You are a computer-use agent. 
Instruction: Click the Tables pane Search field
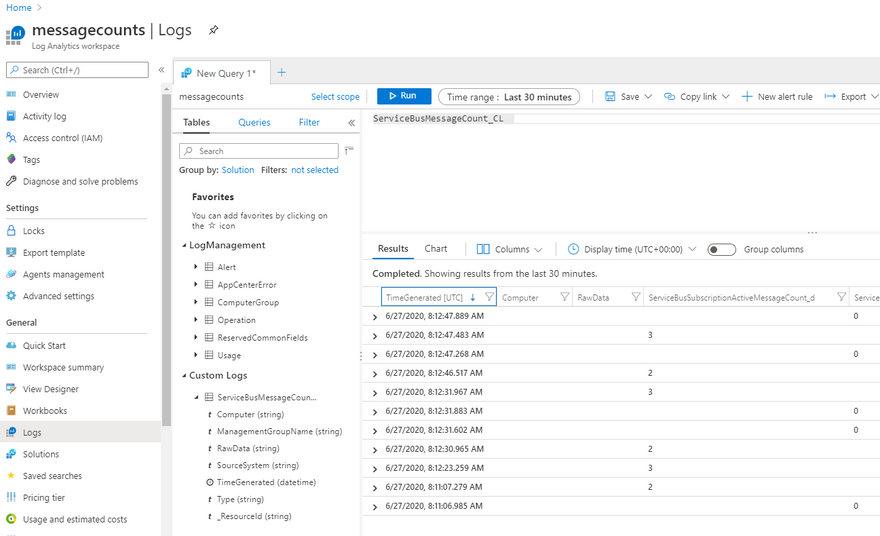259,151
